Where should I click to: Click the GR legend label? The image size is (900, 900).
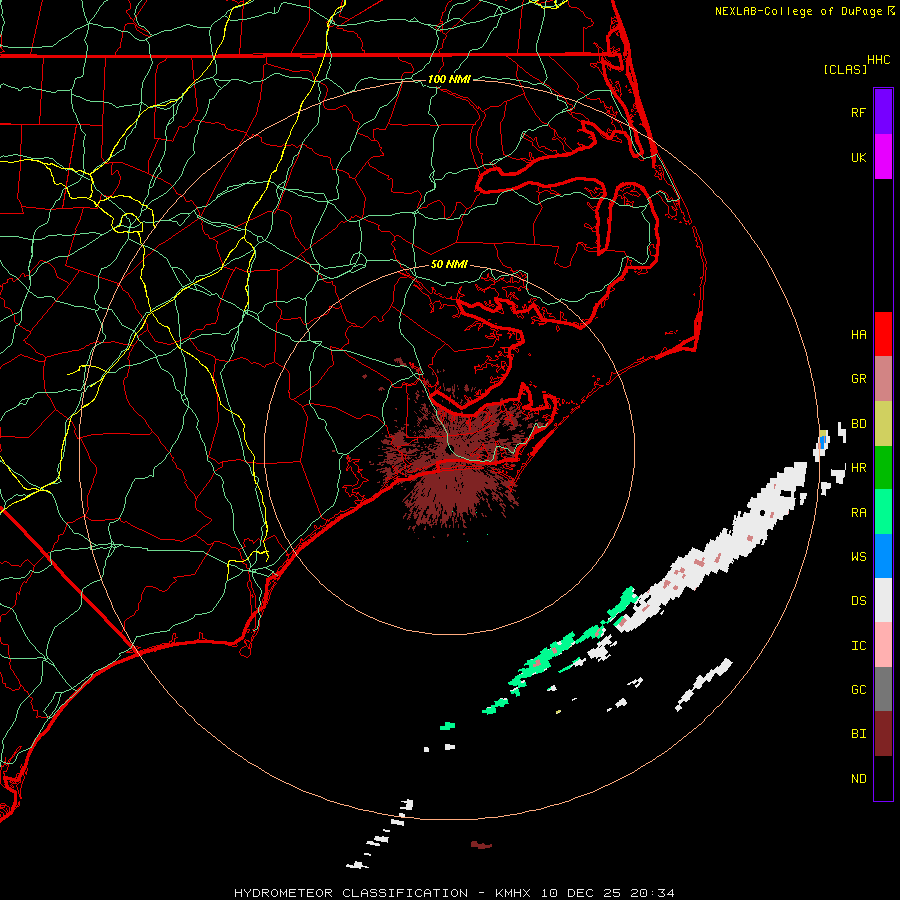[858, 379]
